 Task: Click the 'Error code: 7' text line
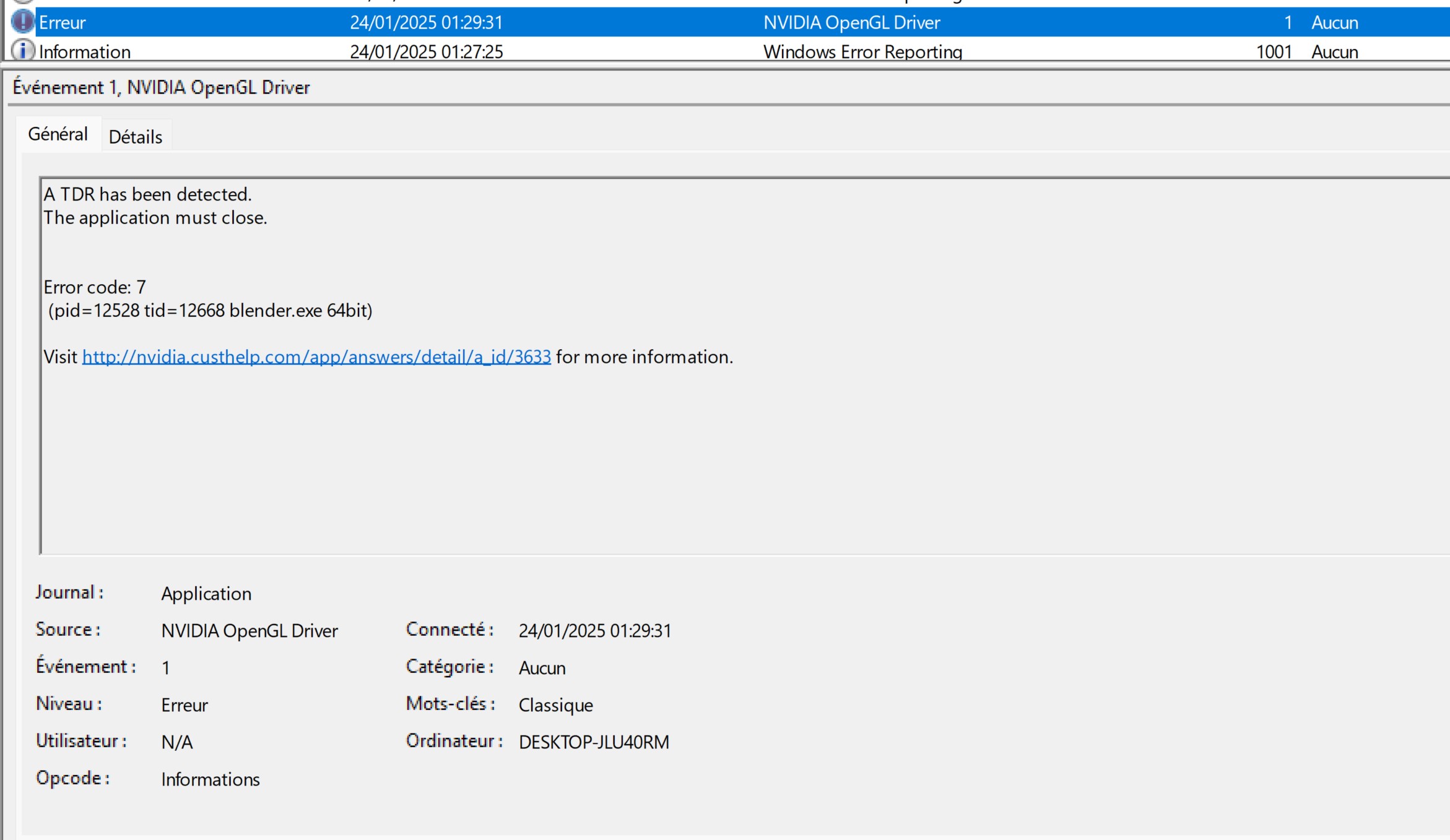click(95, 287)
